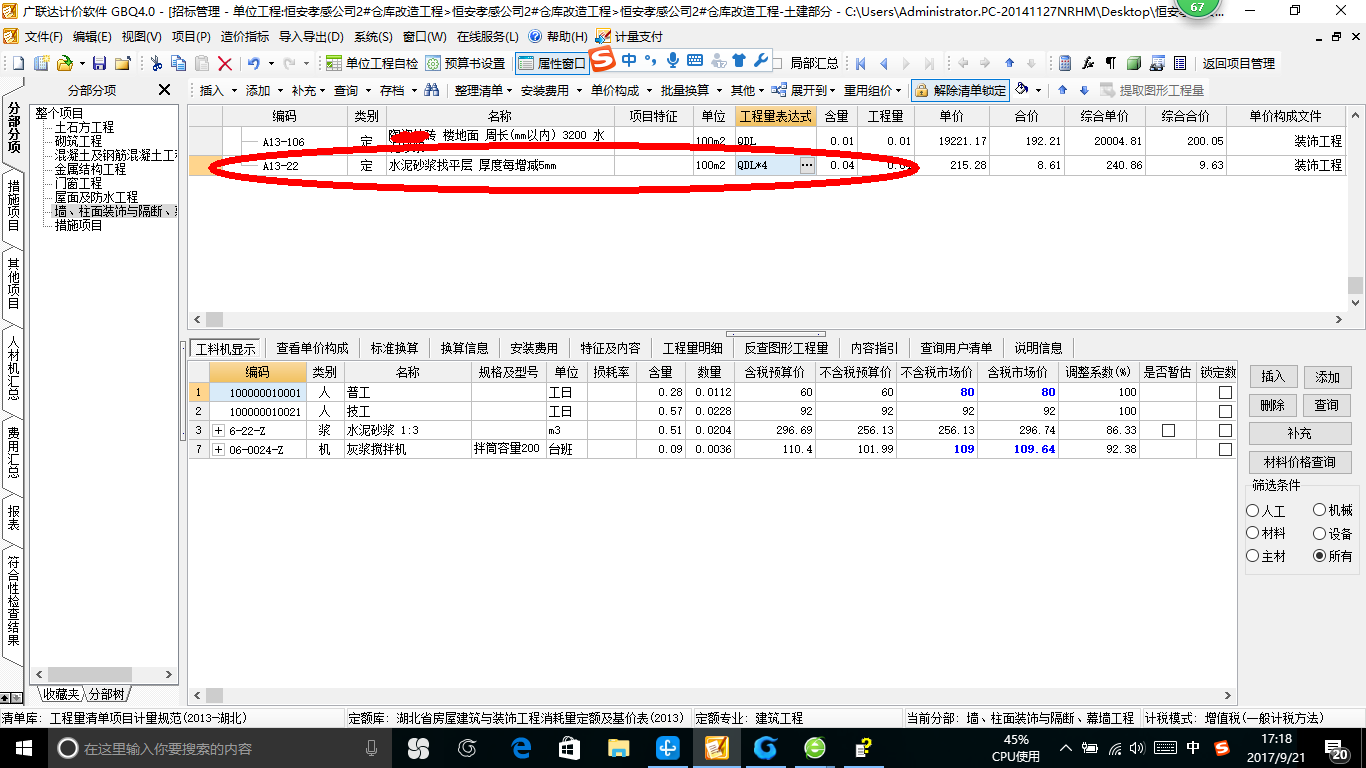Click the 补充 button in right panel

(x=1299, y=434)
